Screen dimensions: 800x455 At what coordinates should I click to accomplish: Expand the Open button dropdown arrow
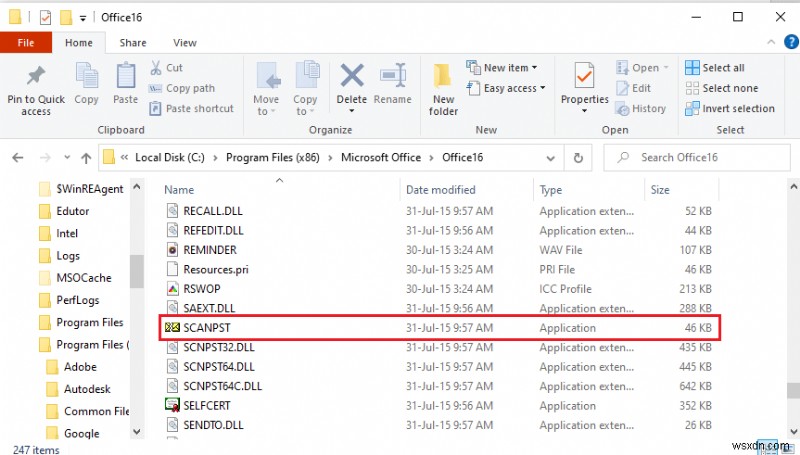point(666,68)
